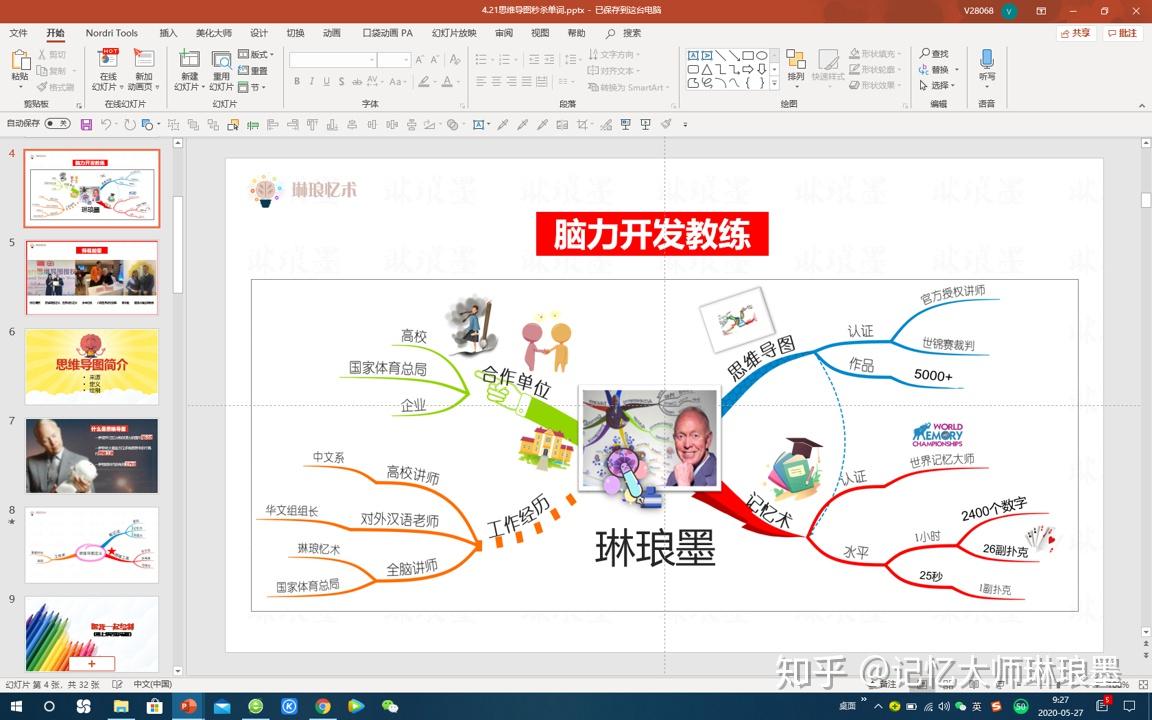Open the Layout dropdown
The width and height of the screenshot is (1152, 720).
tap(256, 54)
